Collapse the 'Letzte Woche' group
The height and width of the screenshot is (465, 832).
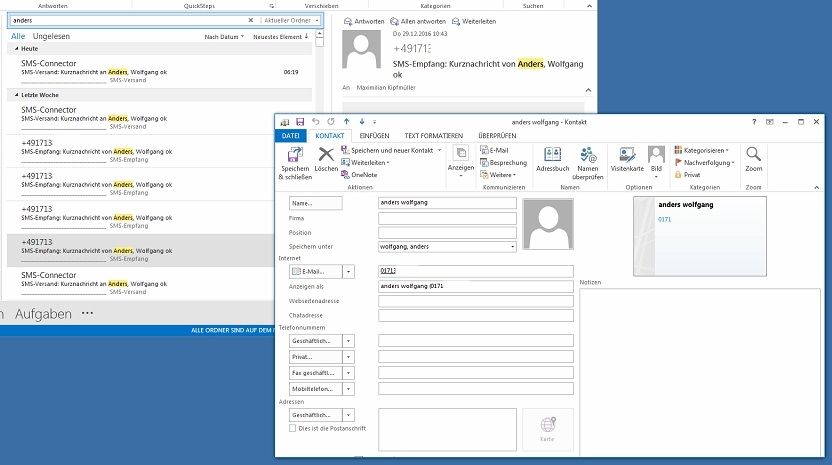click(x=15, y=94)
